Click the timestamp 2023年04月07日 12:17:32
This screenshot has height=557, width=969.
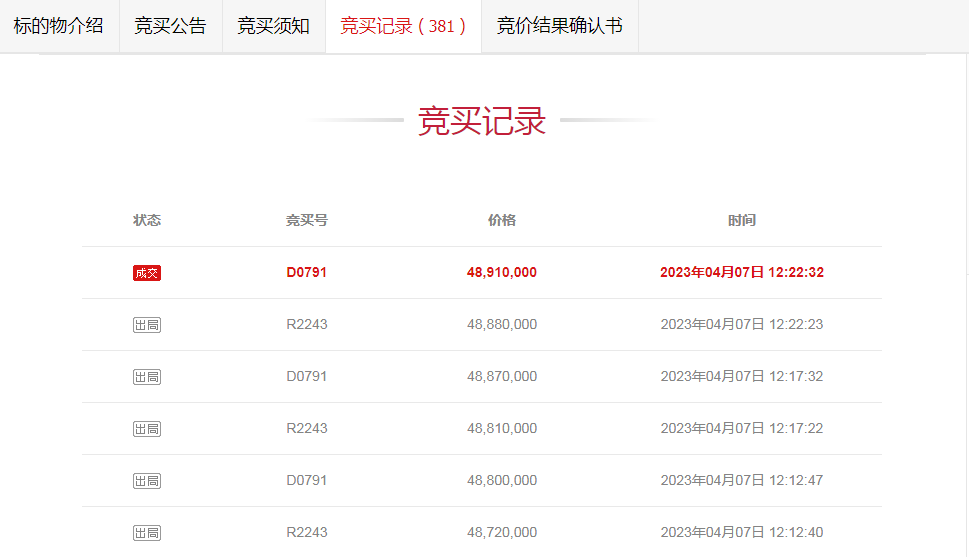742,376
